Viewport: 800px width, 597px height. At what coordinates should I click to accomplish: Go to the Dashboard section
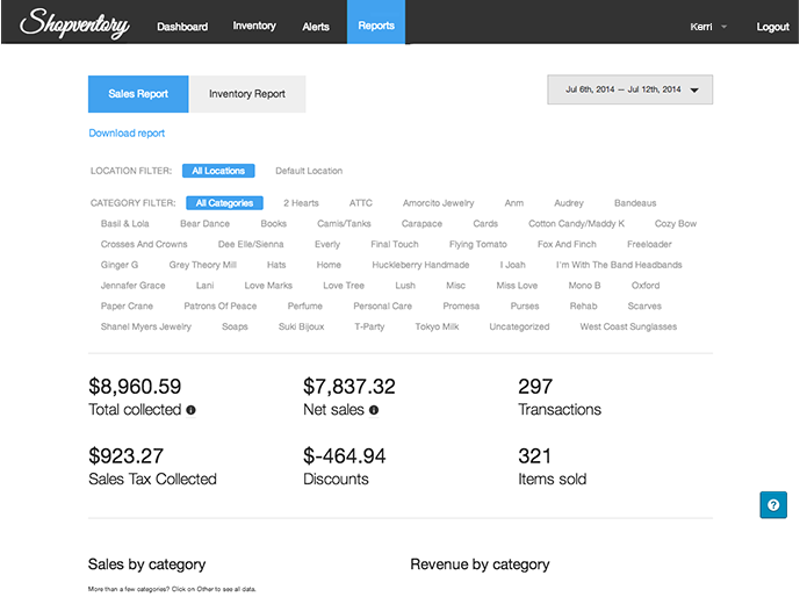pos(182,27)
